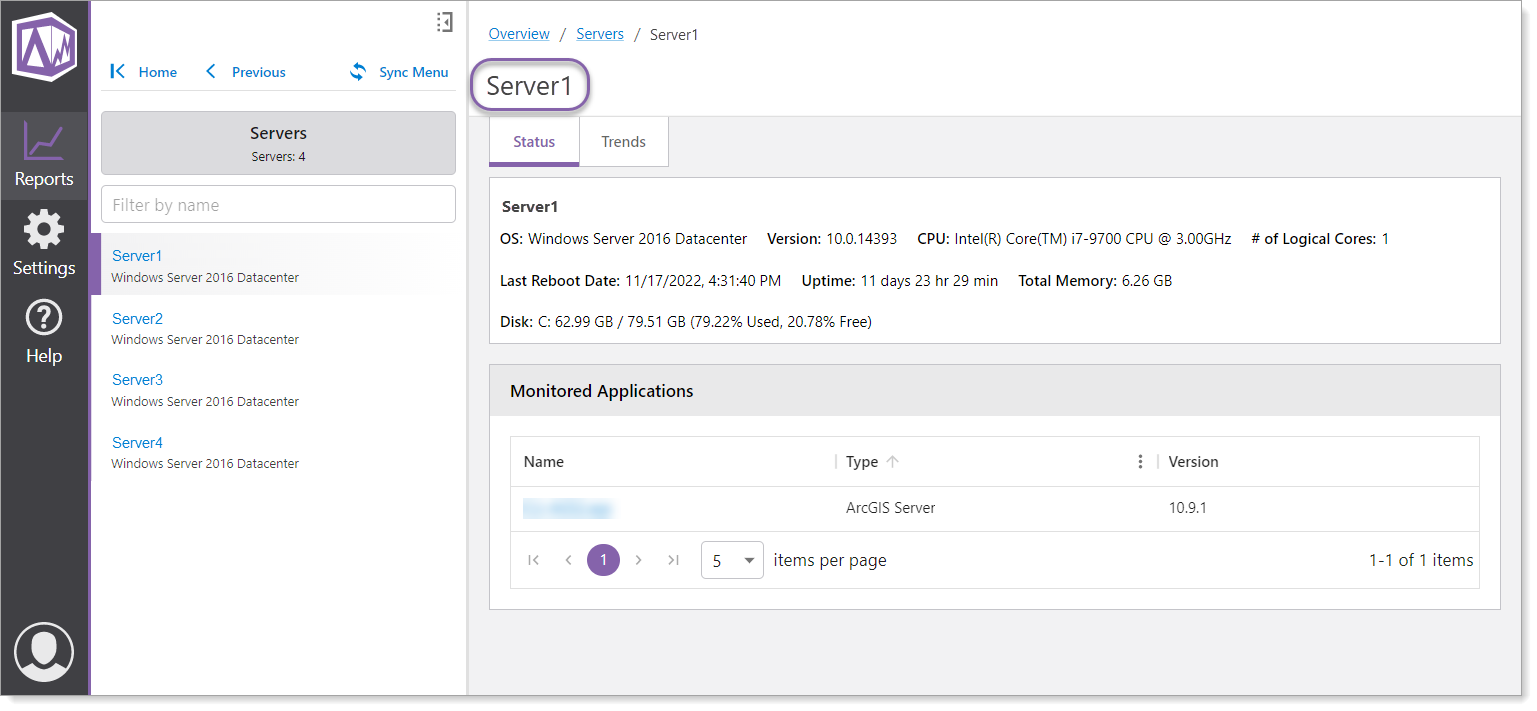Open the Reports panel
1537x711 pixels.
pyautogui.click(x=44, y=155)
